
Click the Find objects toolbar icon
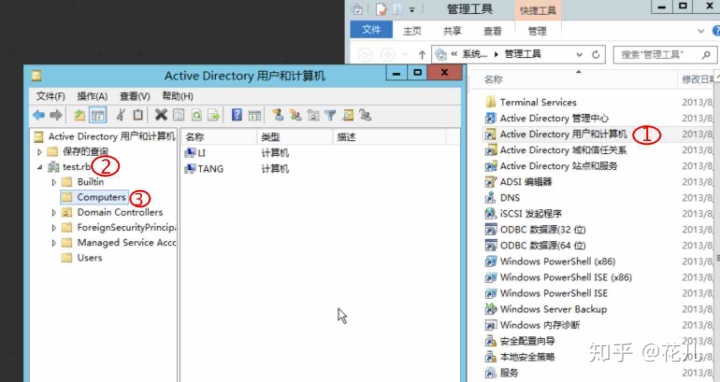click(348, 115)
